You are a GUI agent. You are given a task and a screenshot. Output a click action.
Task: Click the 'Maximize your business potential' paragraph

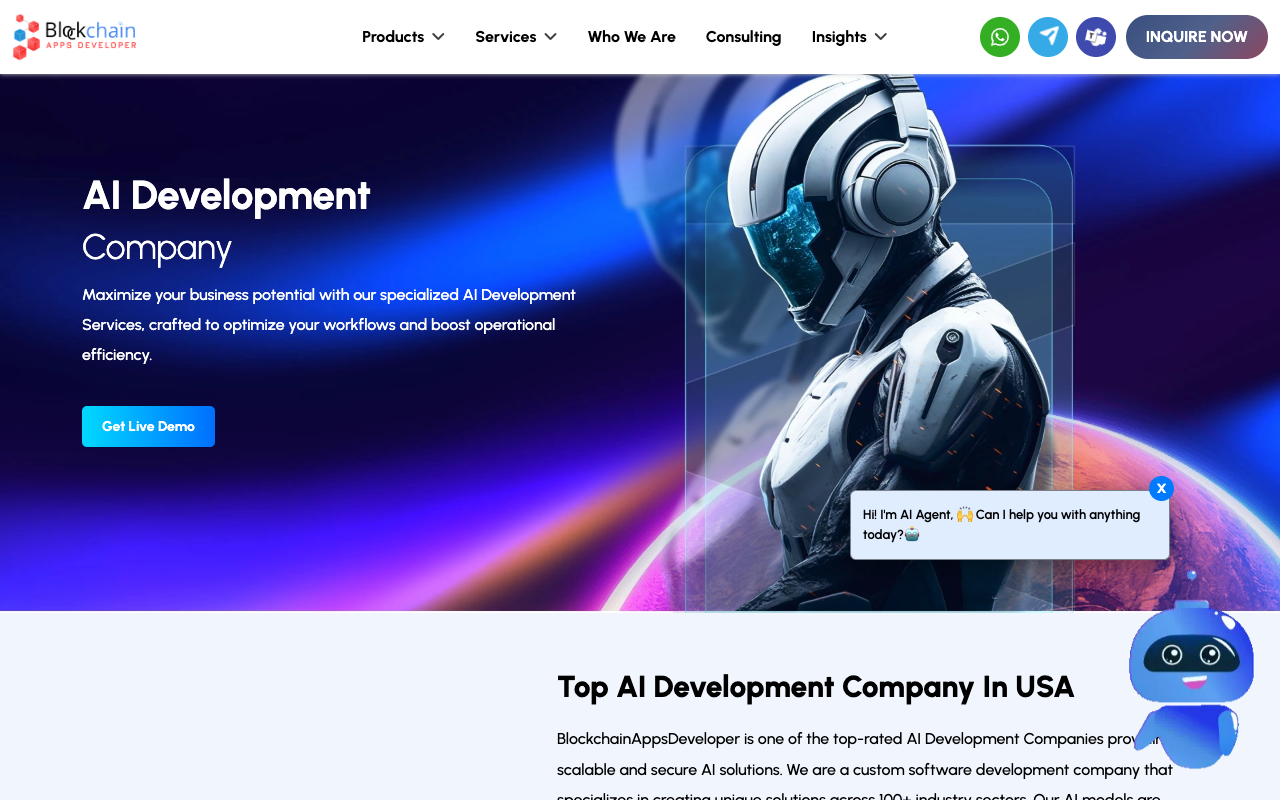click(x=329, y=325)
